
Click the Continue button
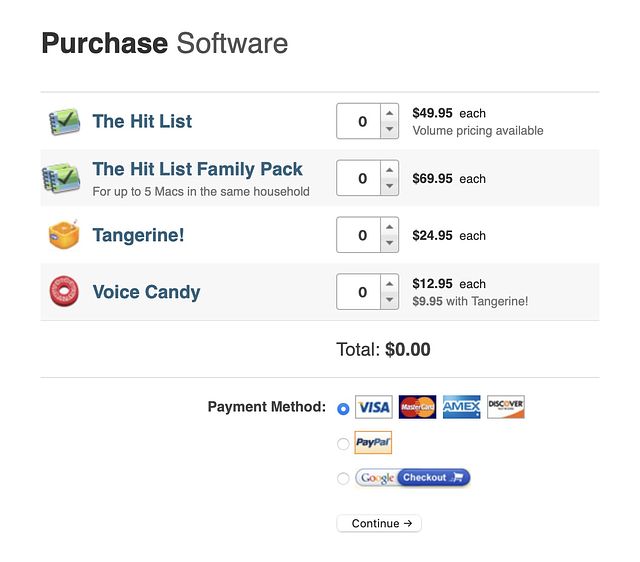tap(379, 523)
